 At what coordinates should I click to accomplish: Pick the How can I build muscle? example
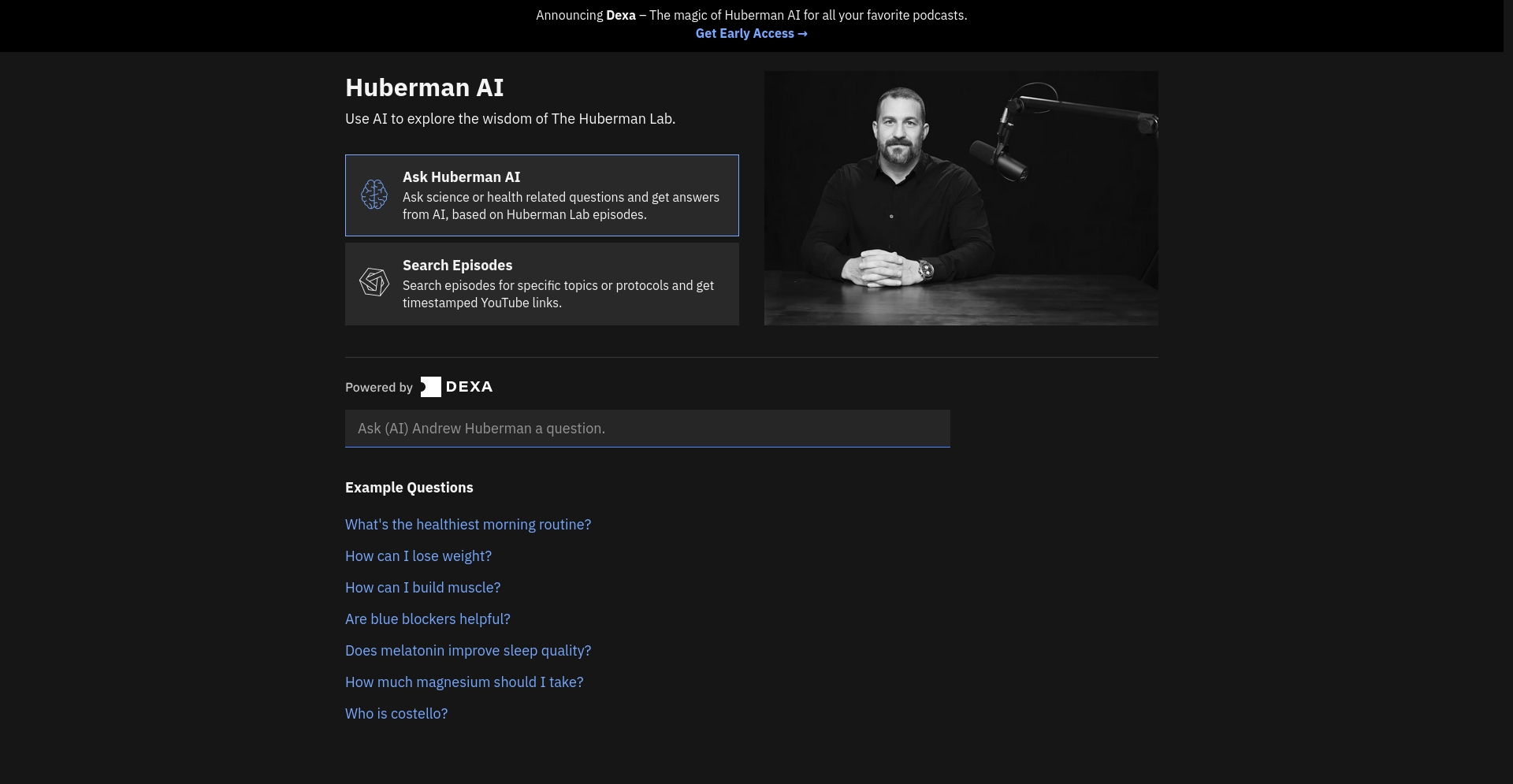pos(423,588)
